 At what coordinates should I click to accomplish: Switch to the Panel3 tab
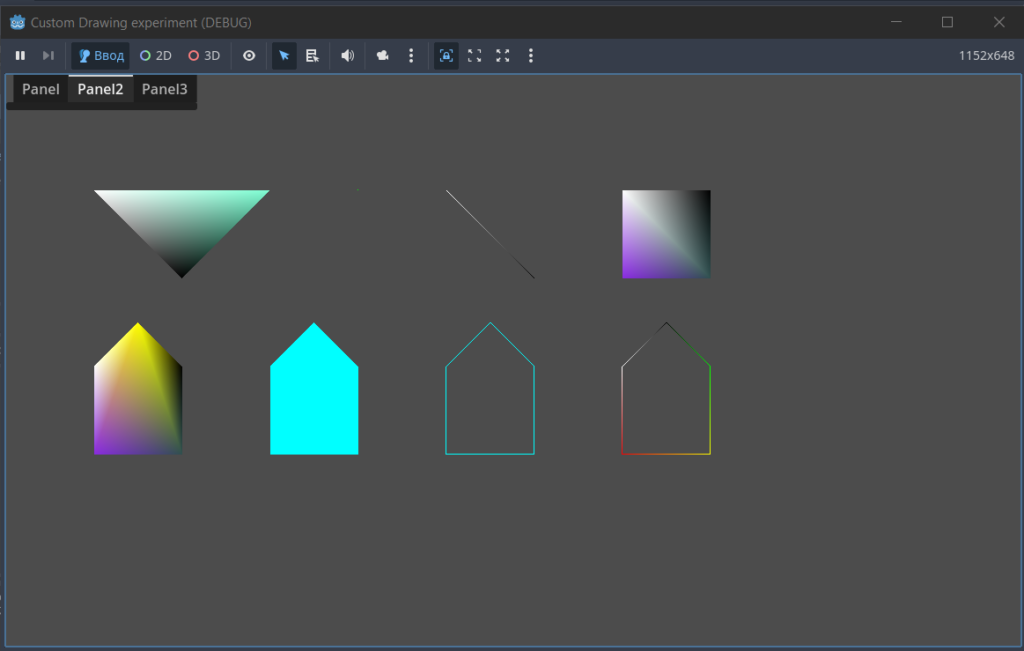point(165,89)
